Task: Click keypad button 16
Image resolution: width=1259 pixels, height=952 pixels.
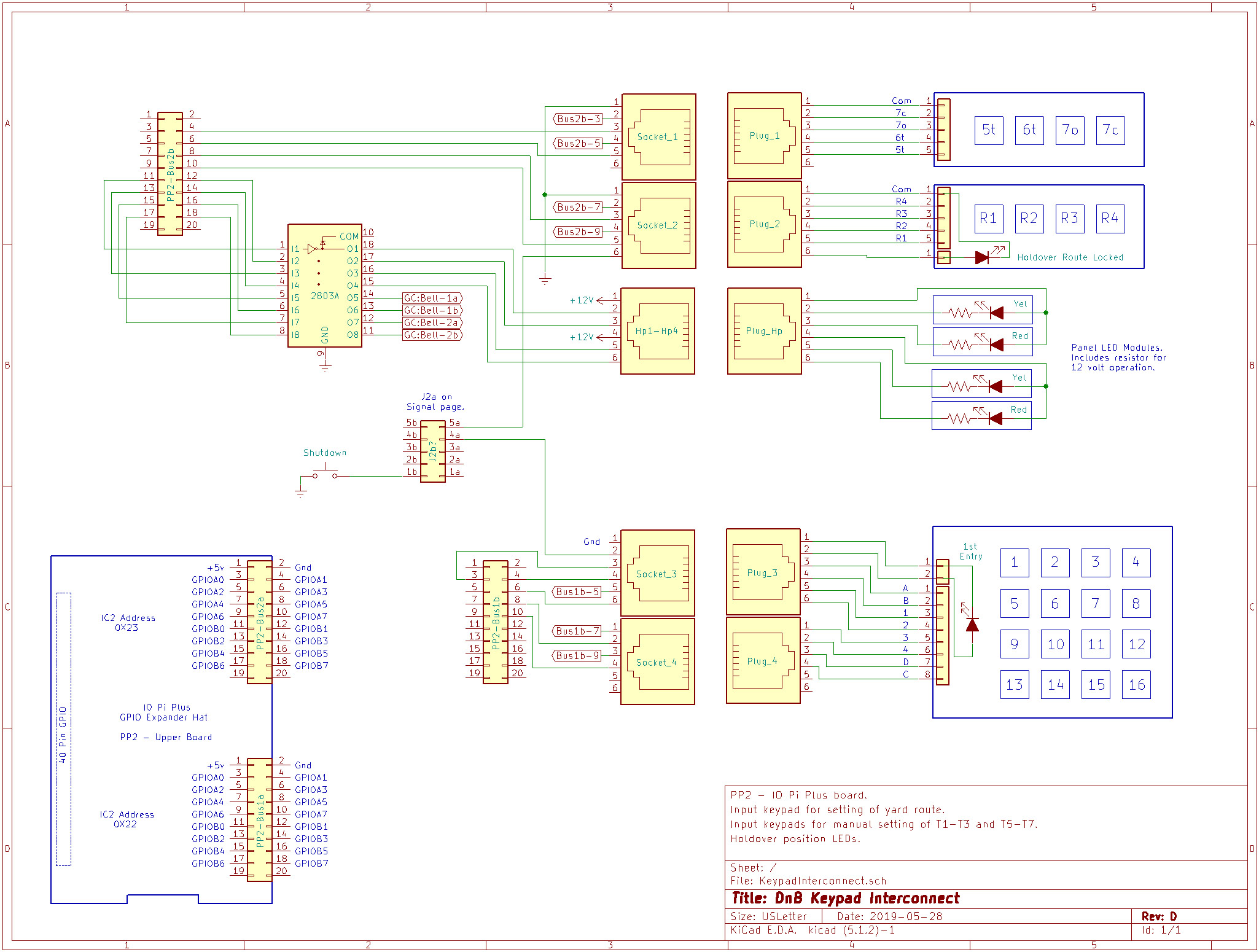Action: pos(1136,685)
